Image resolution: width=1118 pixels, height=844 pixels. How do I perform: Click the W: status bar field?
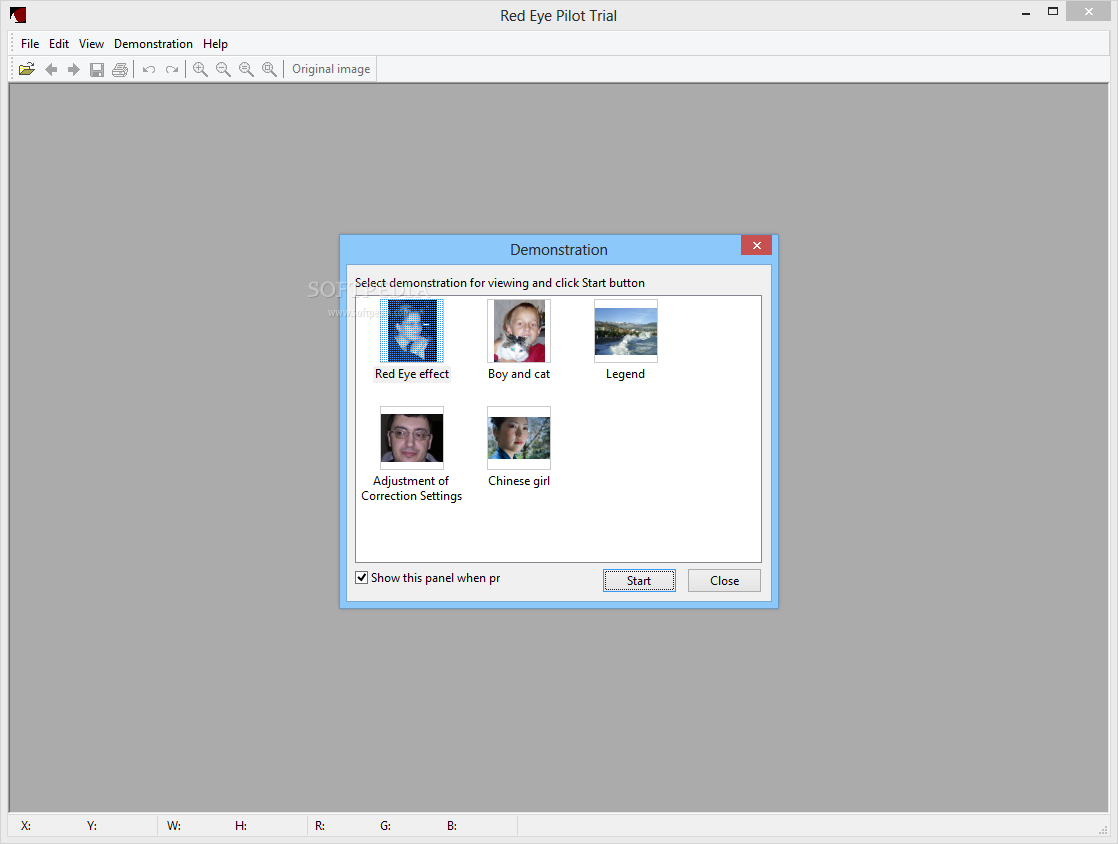click(x=174, y=825)
